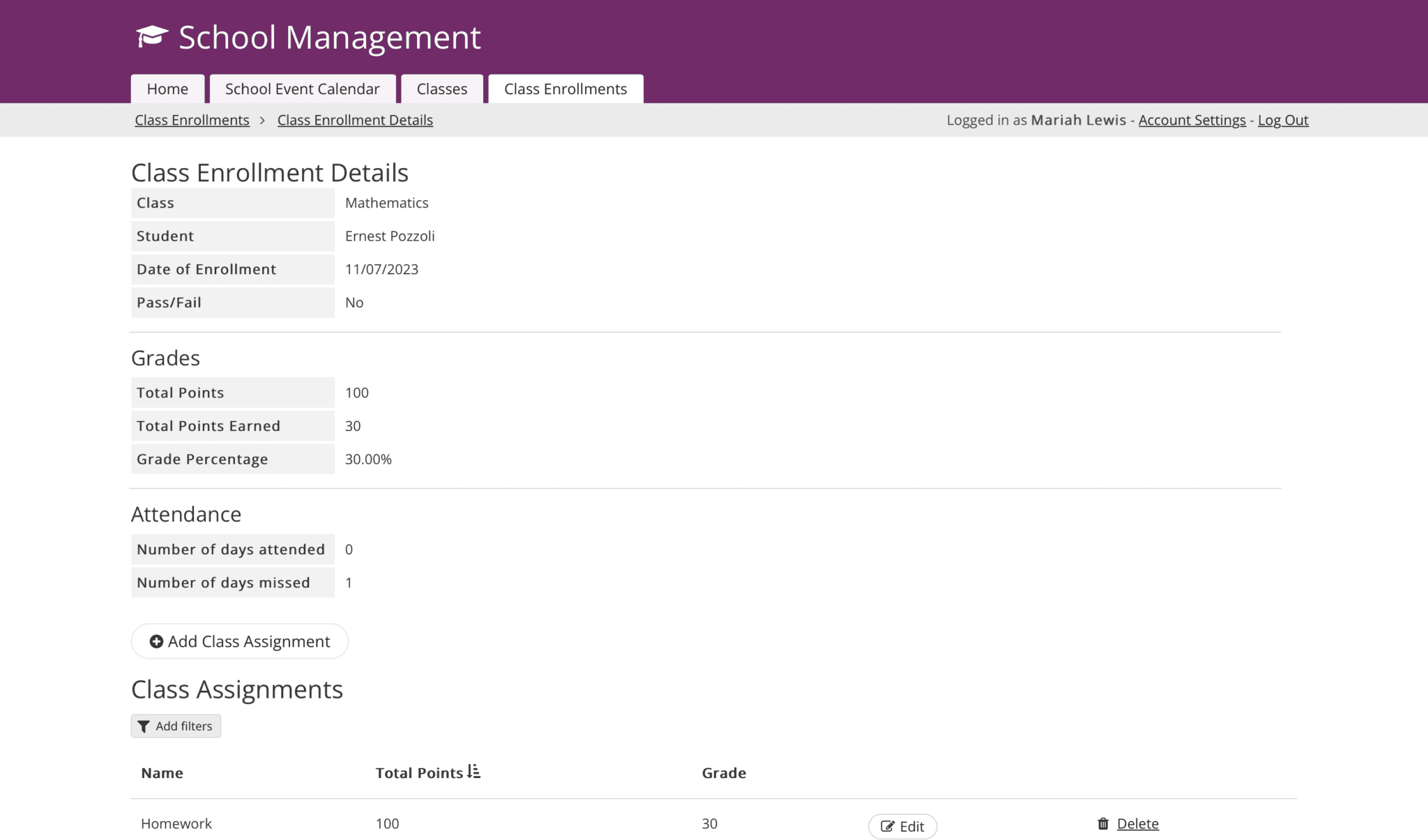
Task: Delete the Homework assignment
Action: [x=1137, y=823]
